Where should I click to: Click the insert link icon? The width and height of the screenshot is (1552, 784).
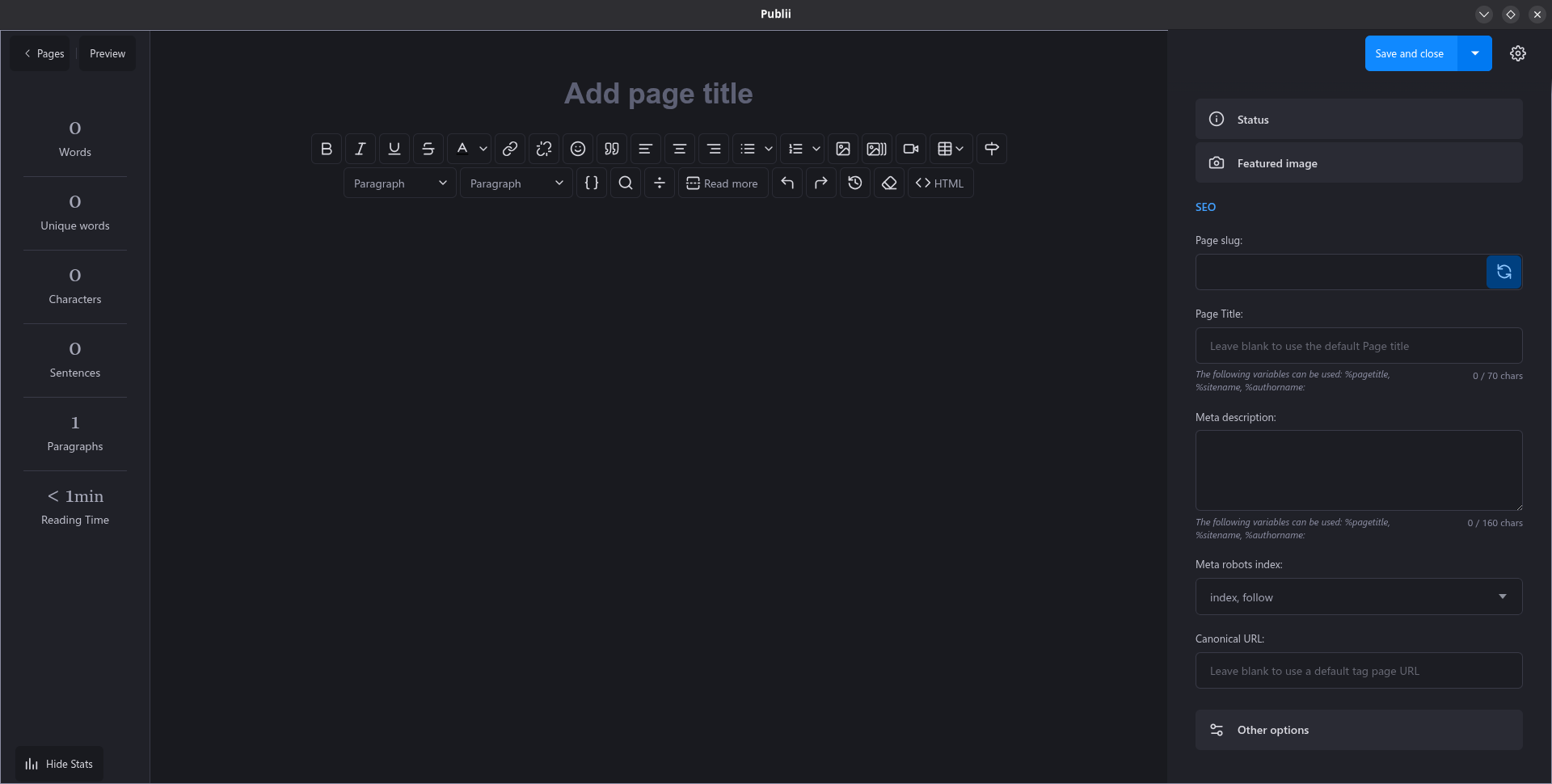[x=510, y=149]
